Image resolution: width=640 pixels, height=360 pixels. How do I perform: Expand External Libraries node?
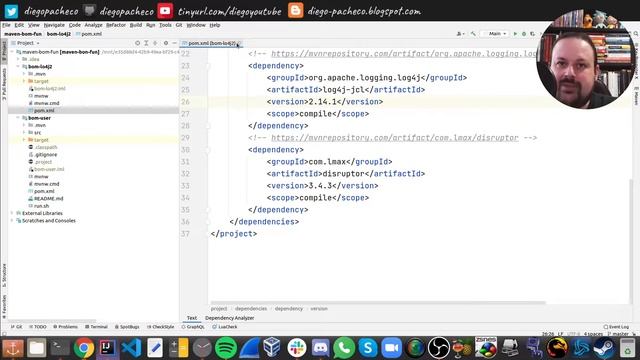pyautogui.click(x=12, y=213)
